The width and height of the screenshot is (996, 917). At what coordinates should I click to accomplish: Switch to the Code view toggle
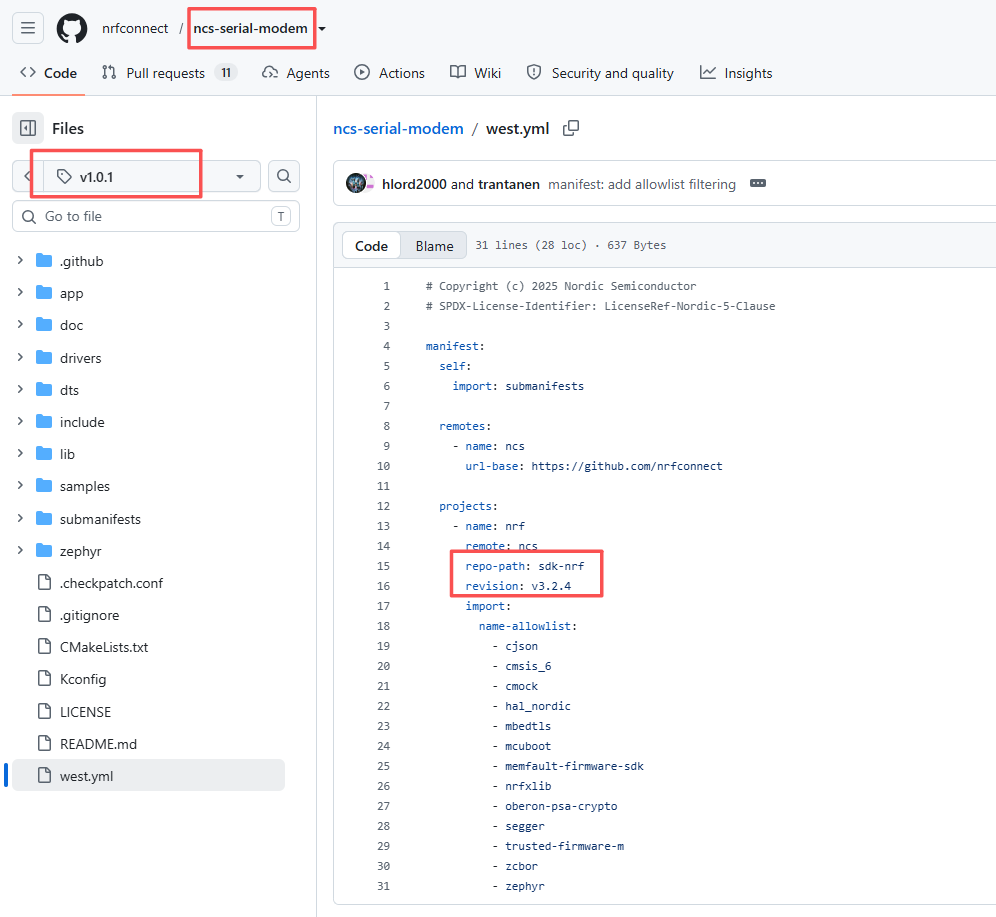372,246
